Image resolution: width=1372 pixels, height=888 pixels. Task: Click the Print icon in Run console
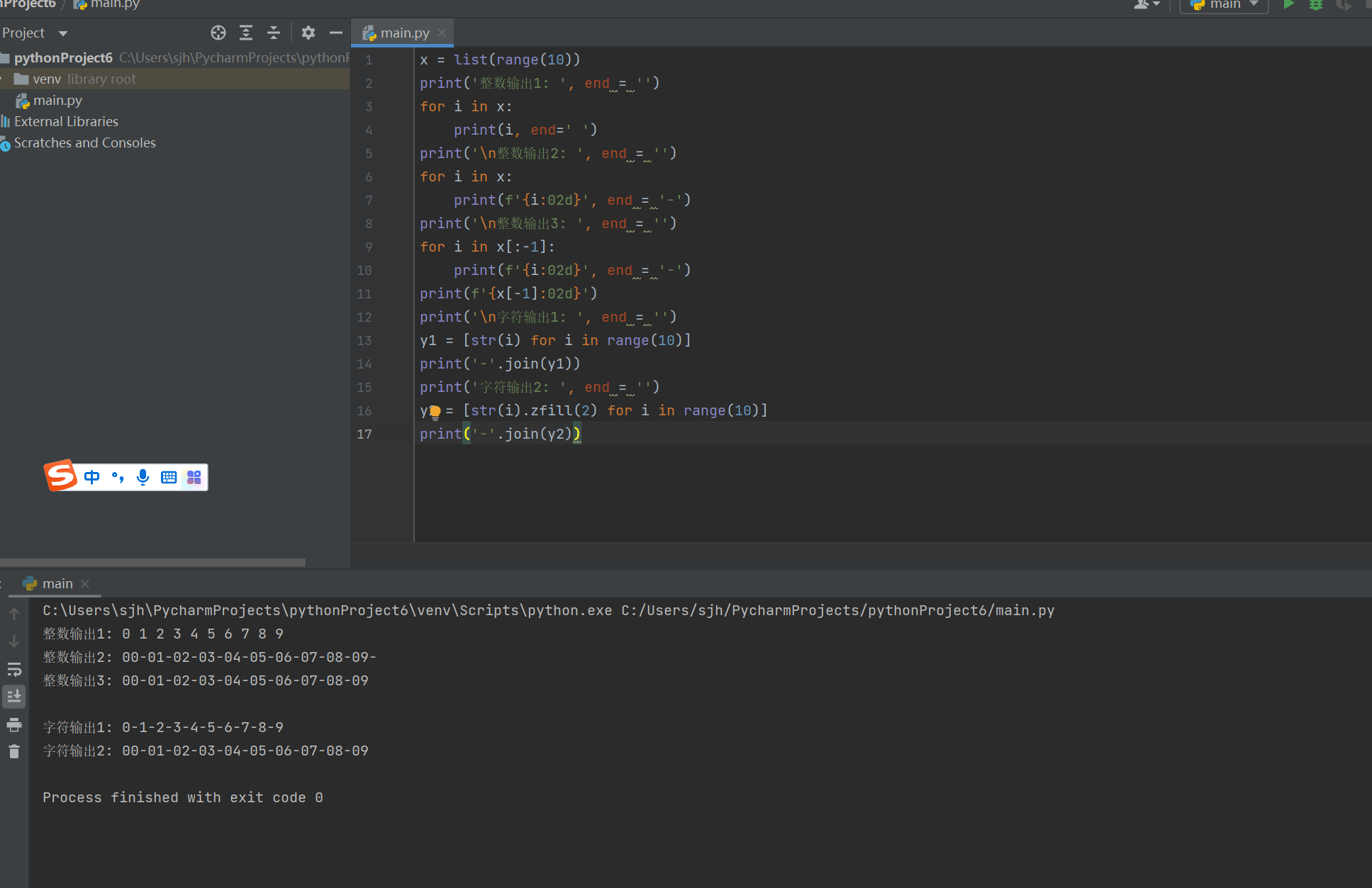pos(14,724)
